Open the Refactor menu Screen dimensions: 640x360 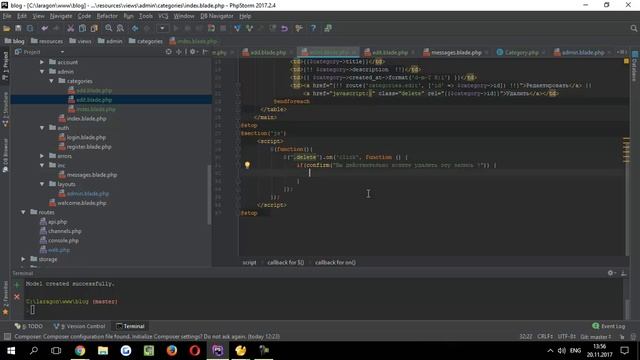tap(107, 16)
